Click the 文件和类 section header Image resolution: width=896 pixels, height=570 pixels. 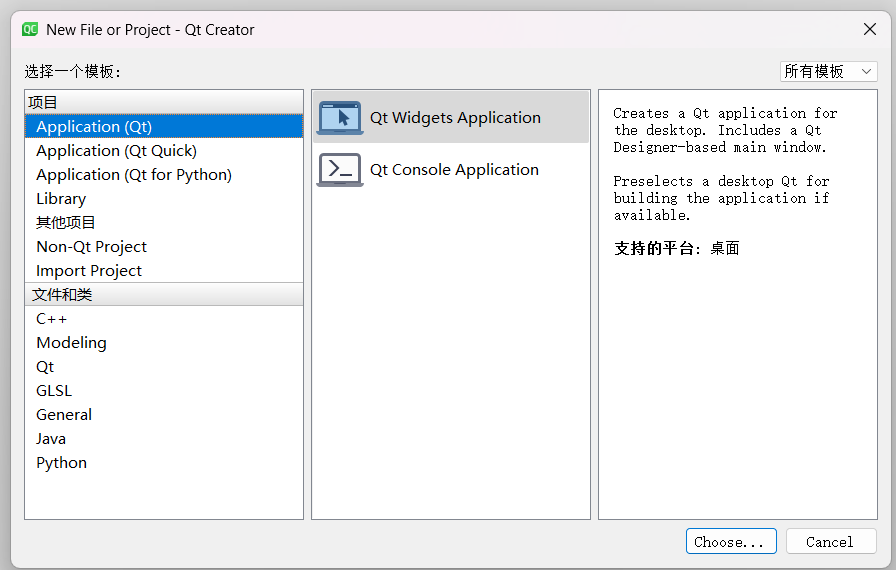[164, 294]
